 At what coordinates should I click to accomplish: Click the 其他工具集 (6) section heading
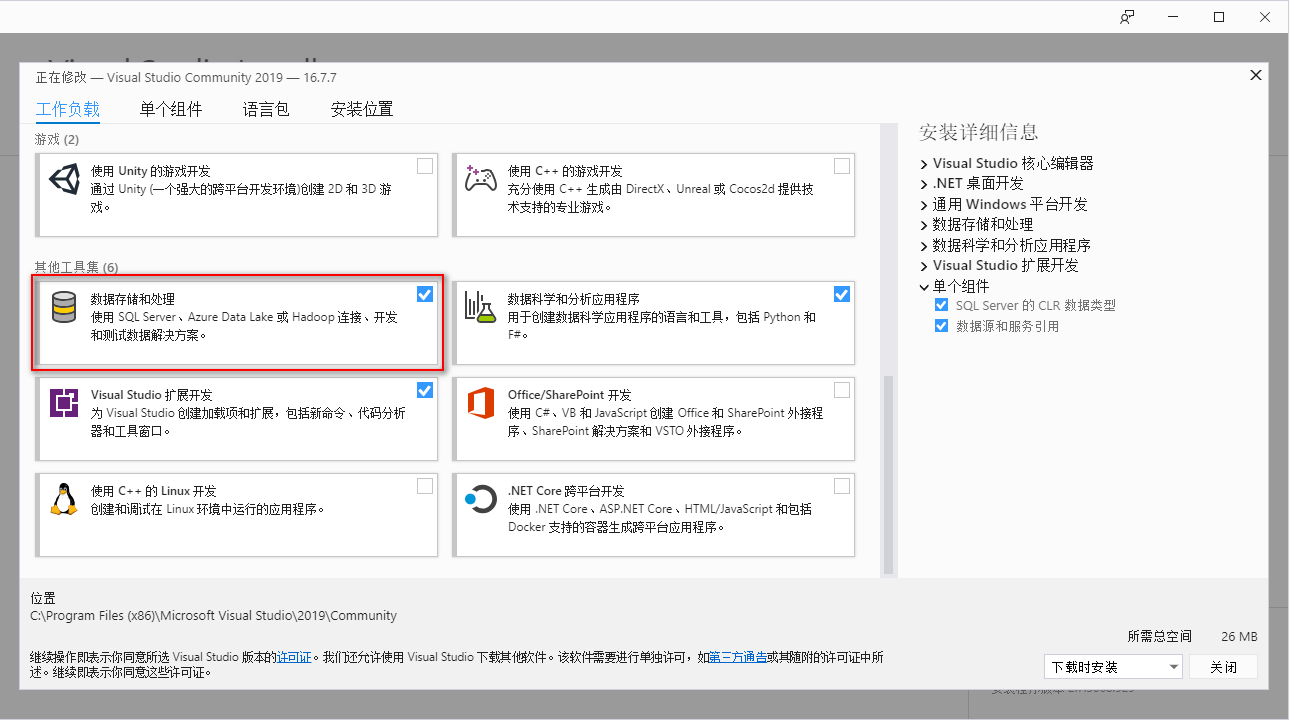76,267
